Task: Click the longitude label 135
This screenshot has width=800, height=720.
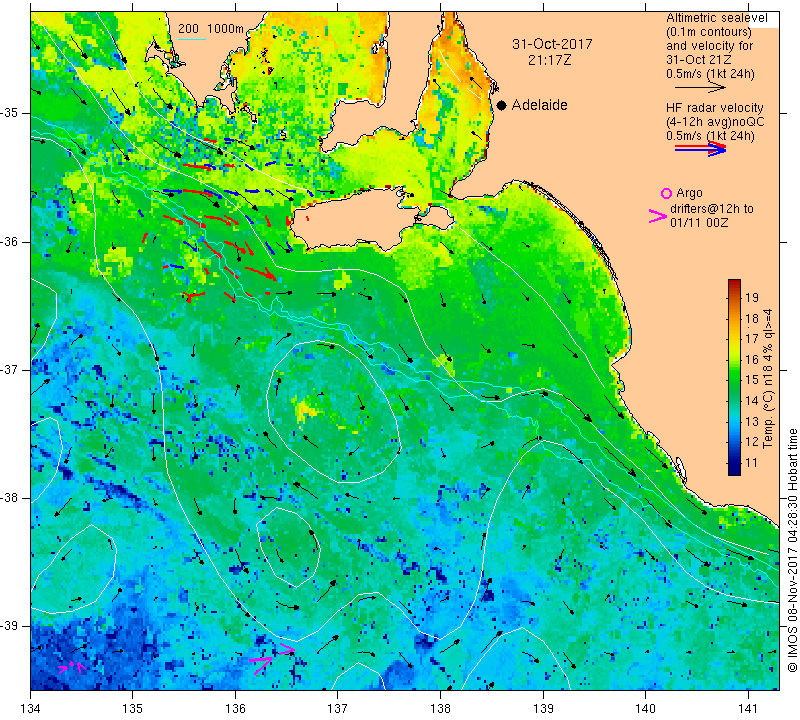Action: (x=133, y=709)
